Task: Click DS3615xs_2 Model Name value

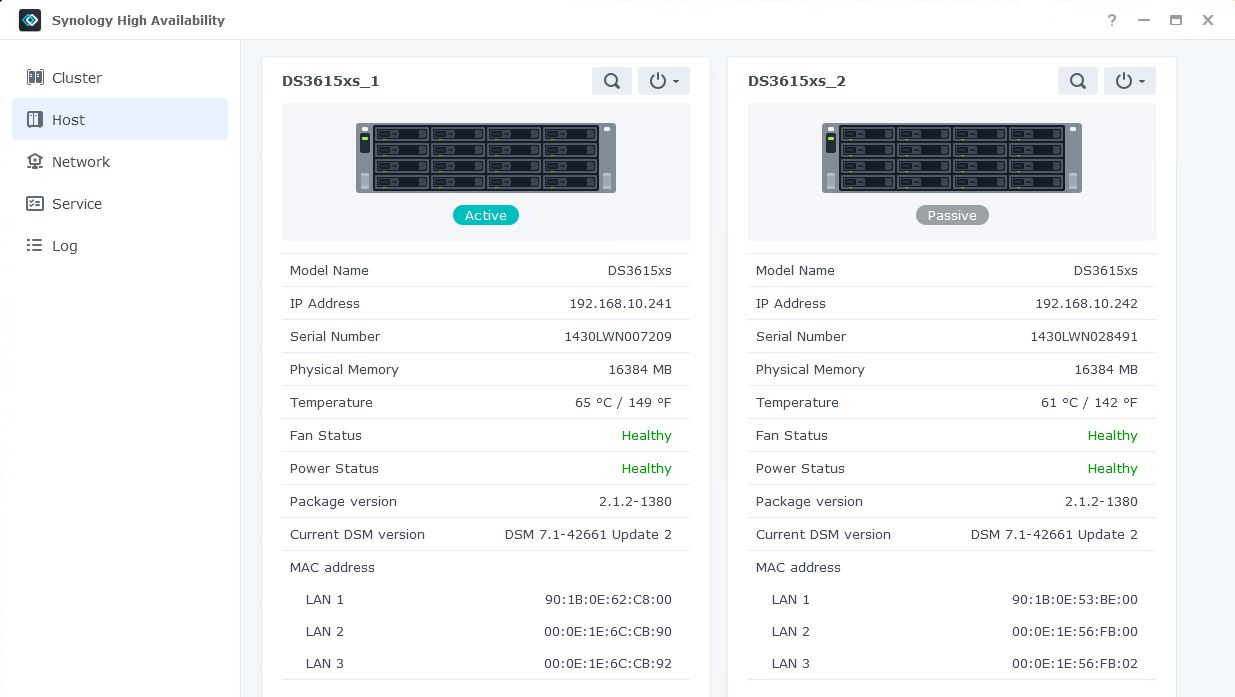Action: tap(1106, 270)
